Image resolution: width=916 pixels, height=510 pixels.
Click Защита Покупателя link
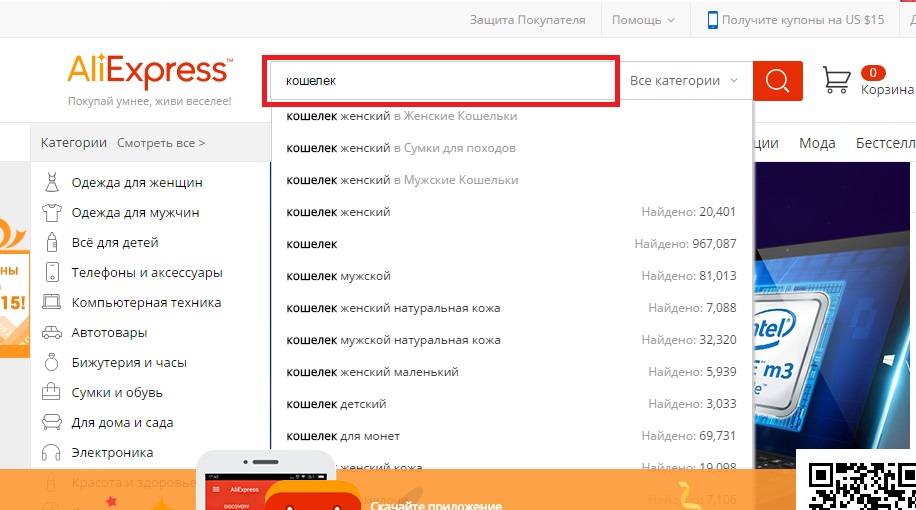527,20
